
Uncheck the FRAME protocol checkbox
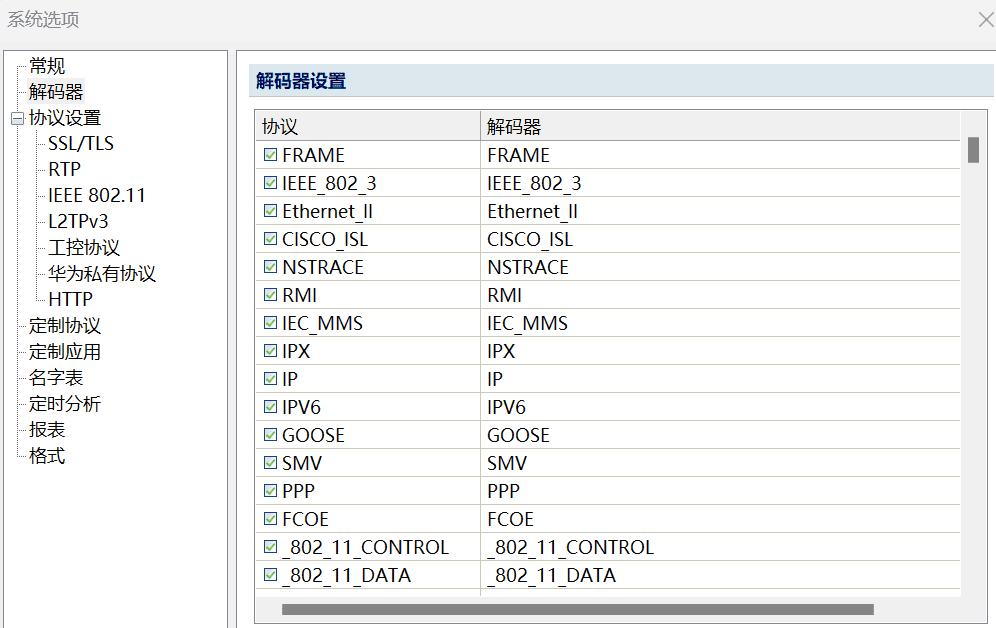270,155
